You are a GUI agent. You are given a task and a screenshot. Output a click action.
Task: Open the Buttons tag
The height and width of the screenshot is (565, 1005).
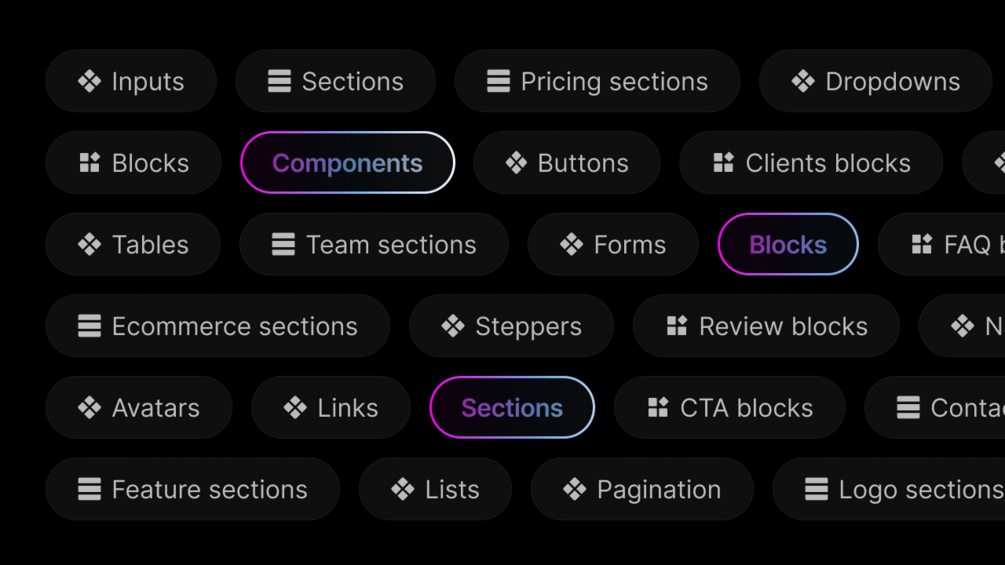point(567,163)
